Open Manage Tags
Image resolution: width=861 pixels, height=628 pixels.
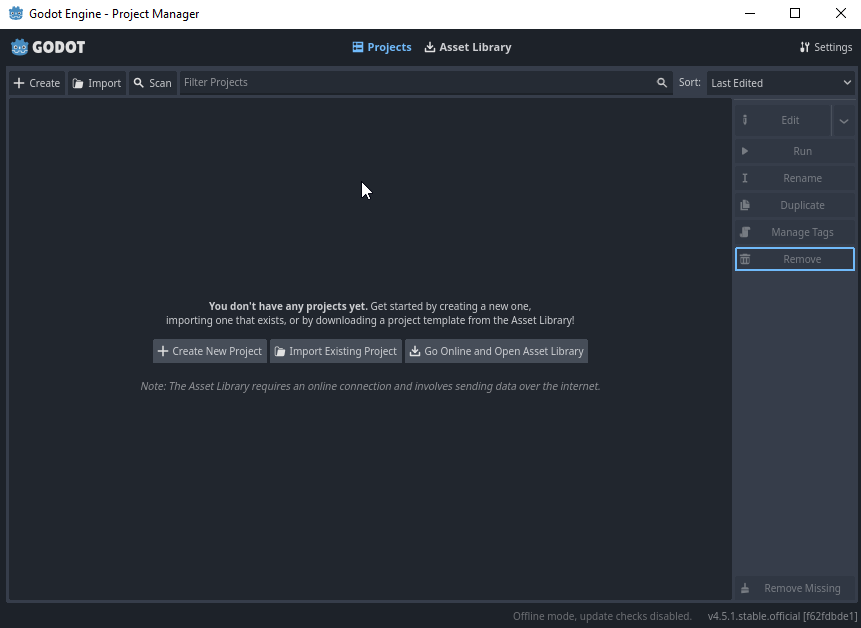point(795,232)
